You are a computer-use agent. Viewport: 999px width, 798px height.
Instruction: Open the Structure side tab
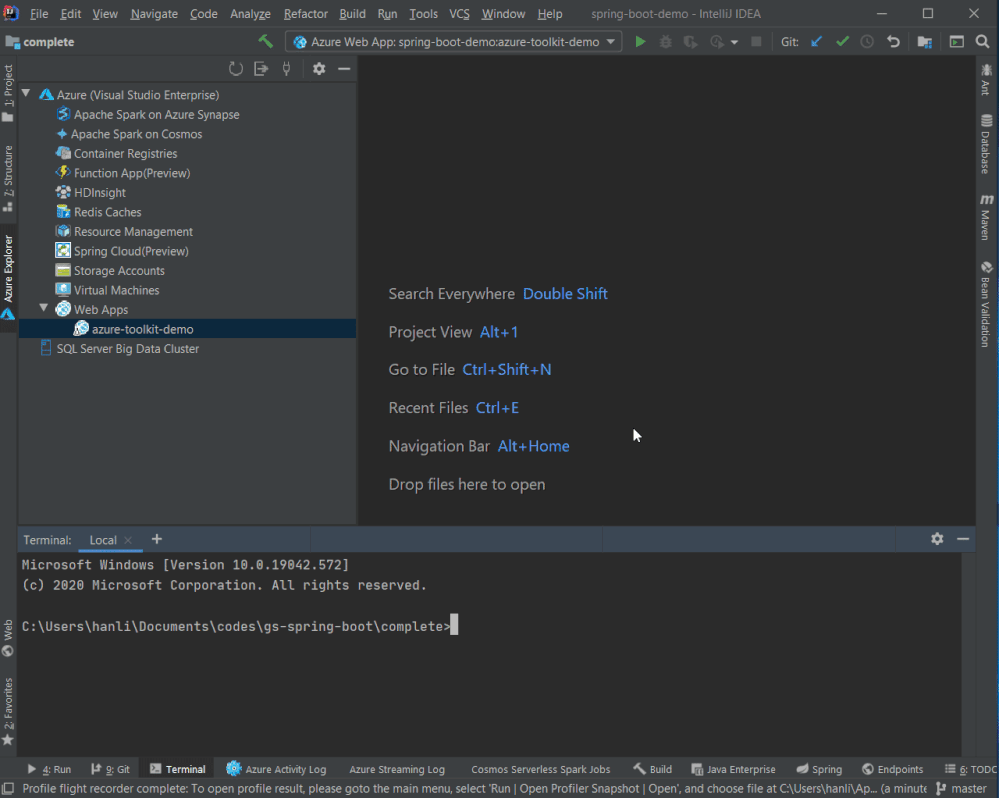click(8, 178)
